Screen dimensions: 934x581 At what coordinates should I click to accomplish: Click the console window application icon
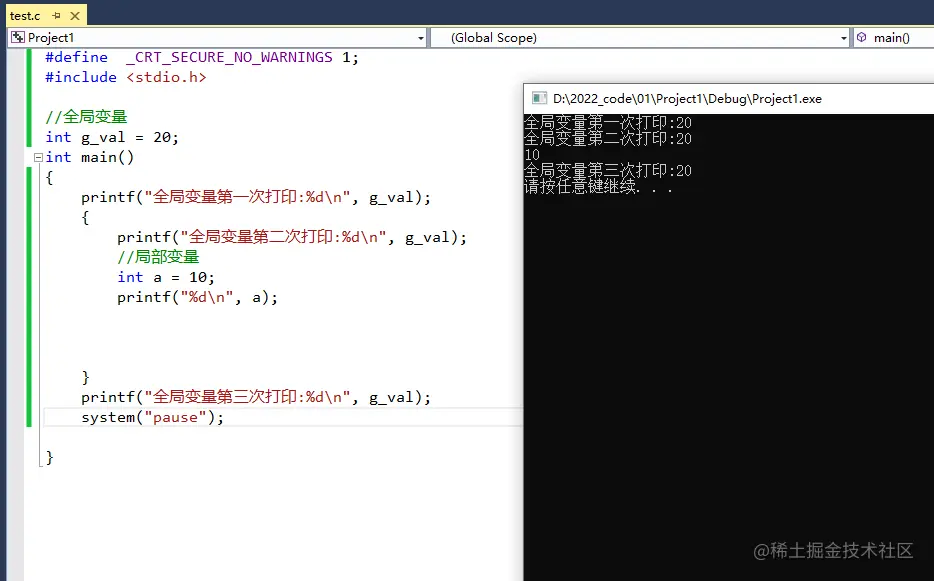pyautogui.click(x=539, y=98)
